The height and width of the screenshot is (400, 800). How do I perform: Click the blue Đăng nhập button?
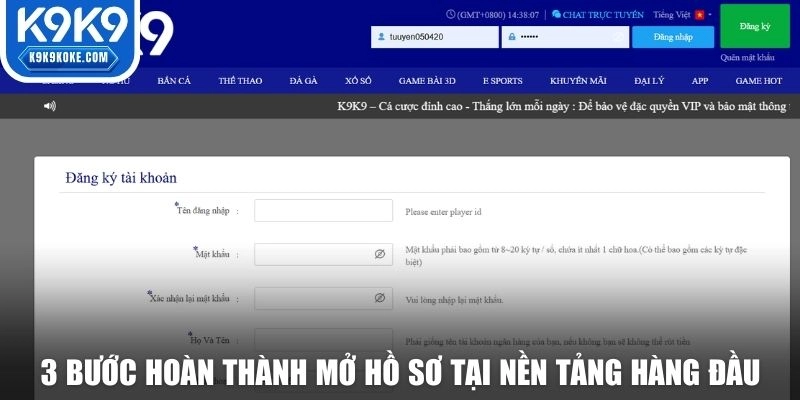coord(673,37)
